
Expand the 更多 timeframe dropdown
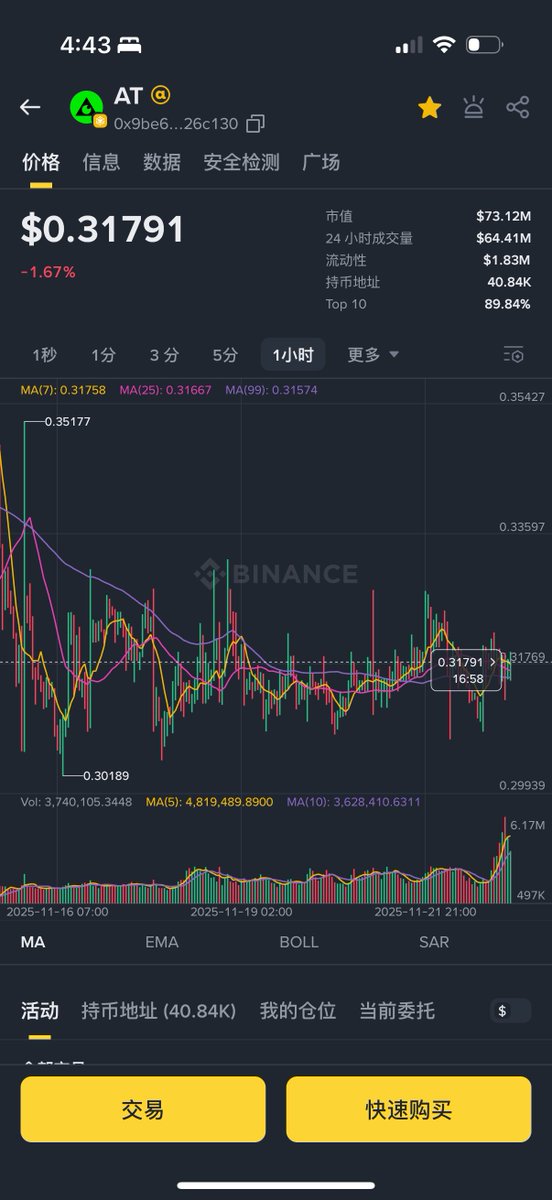pos(373,355)
